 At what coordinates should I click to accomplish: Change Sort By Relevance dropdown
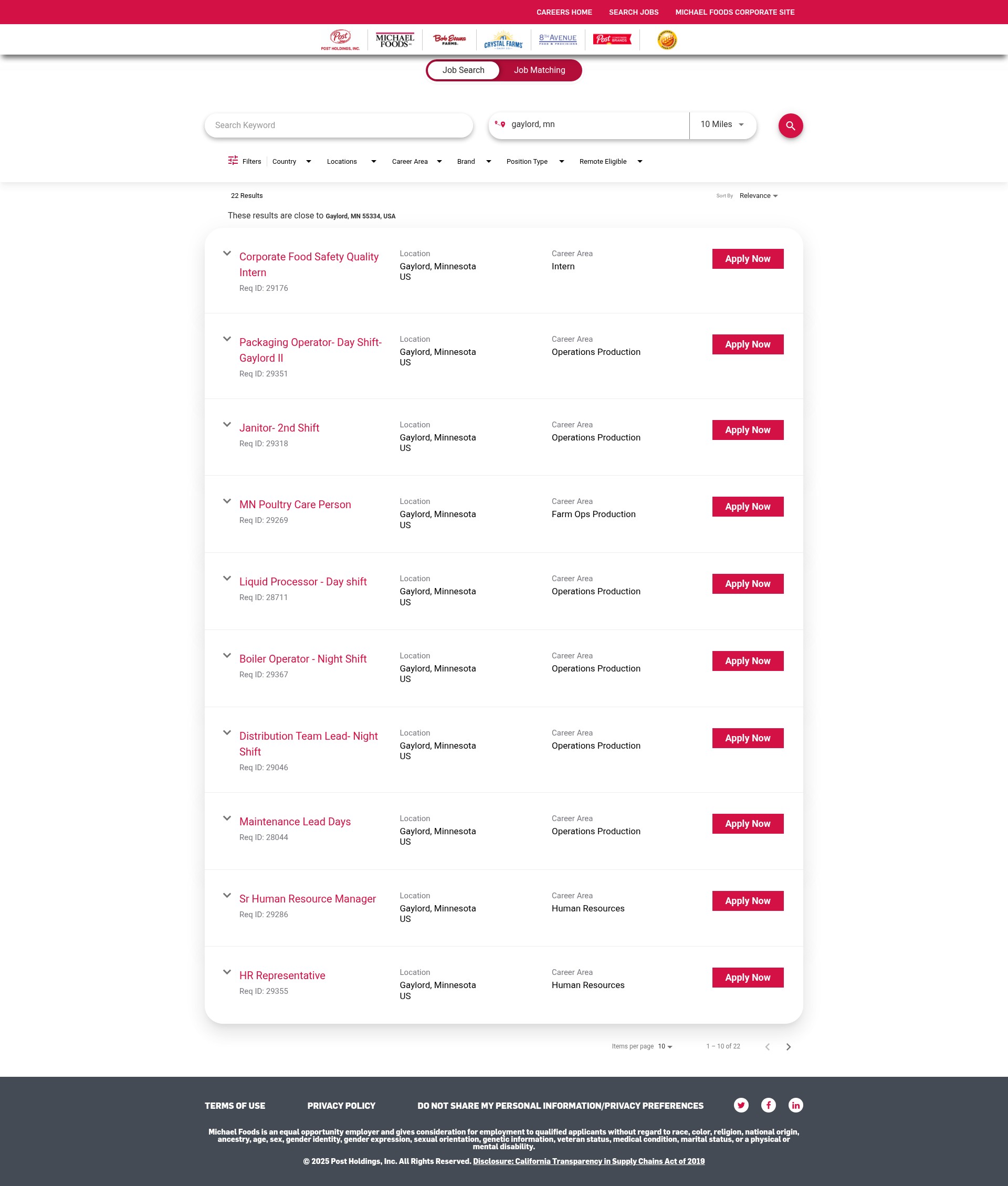click(758, 196)
